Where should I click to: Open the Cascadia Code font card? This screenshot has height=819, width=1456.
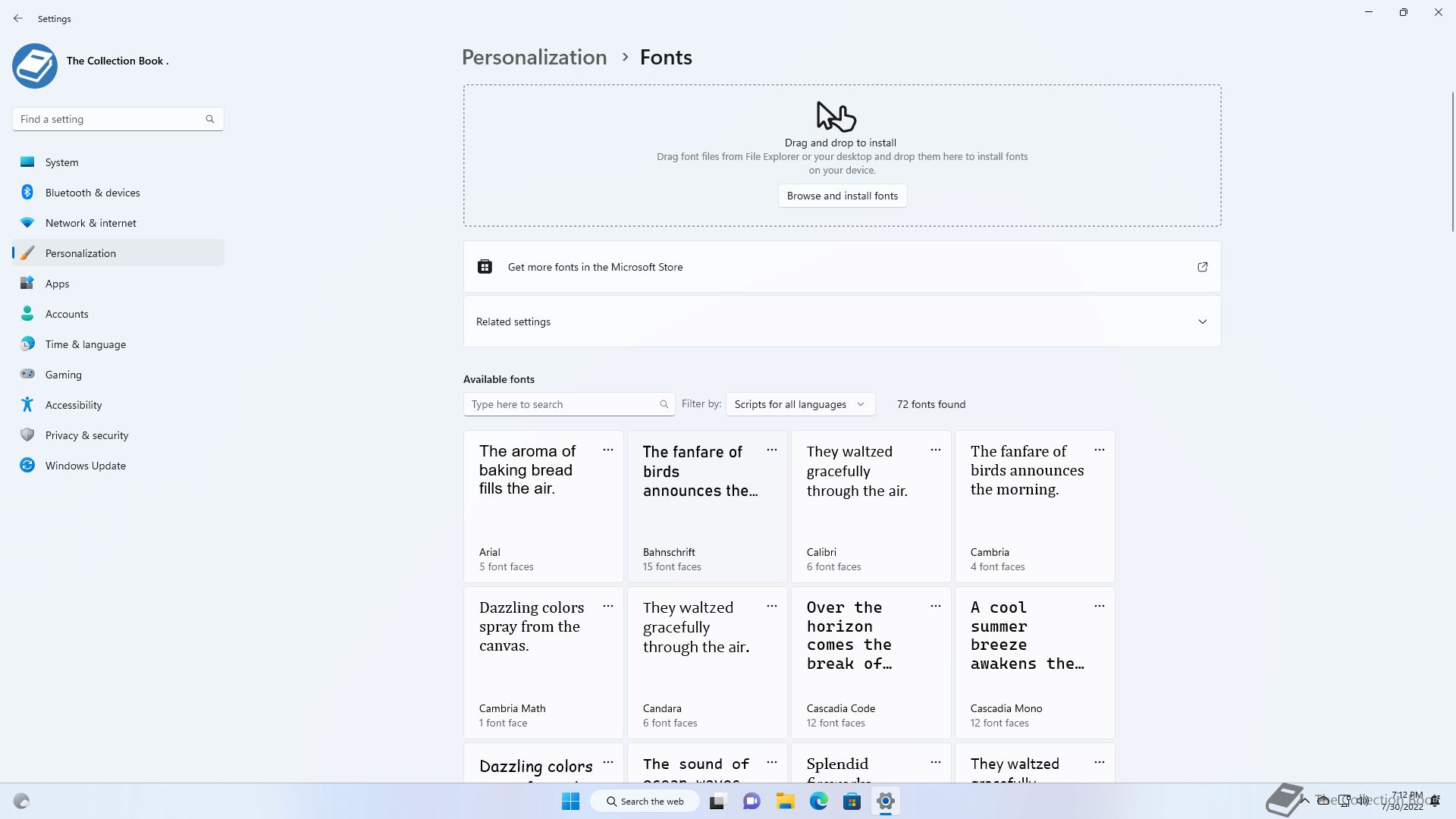(871, 663)
